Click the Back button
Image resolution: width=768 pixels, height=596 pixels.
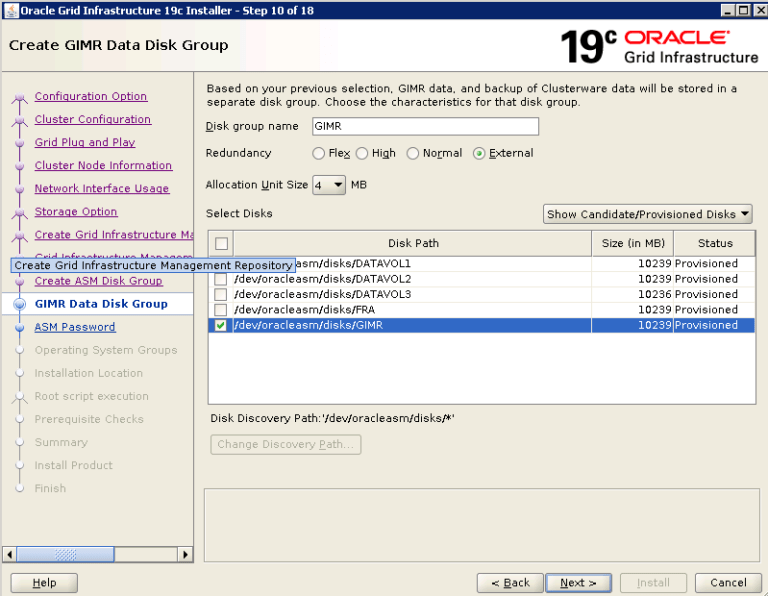coord(510,583)
